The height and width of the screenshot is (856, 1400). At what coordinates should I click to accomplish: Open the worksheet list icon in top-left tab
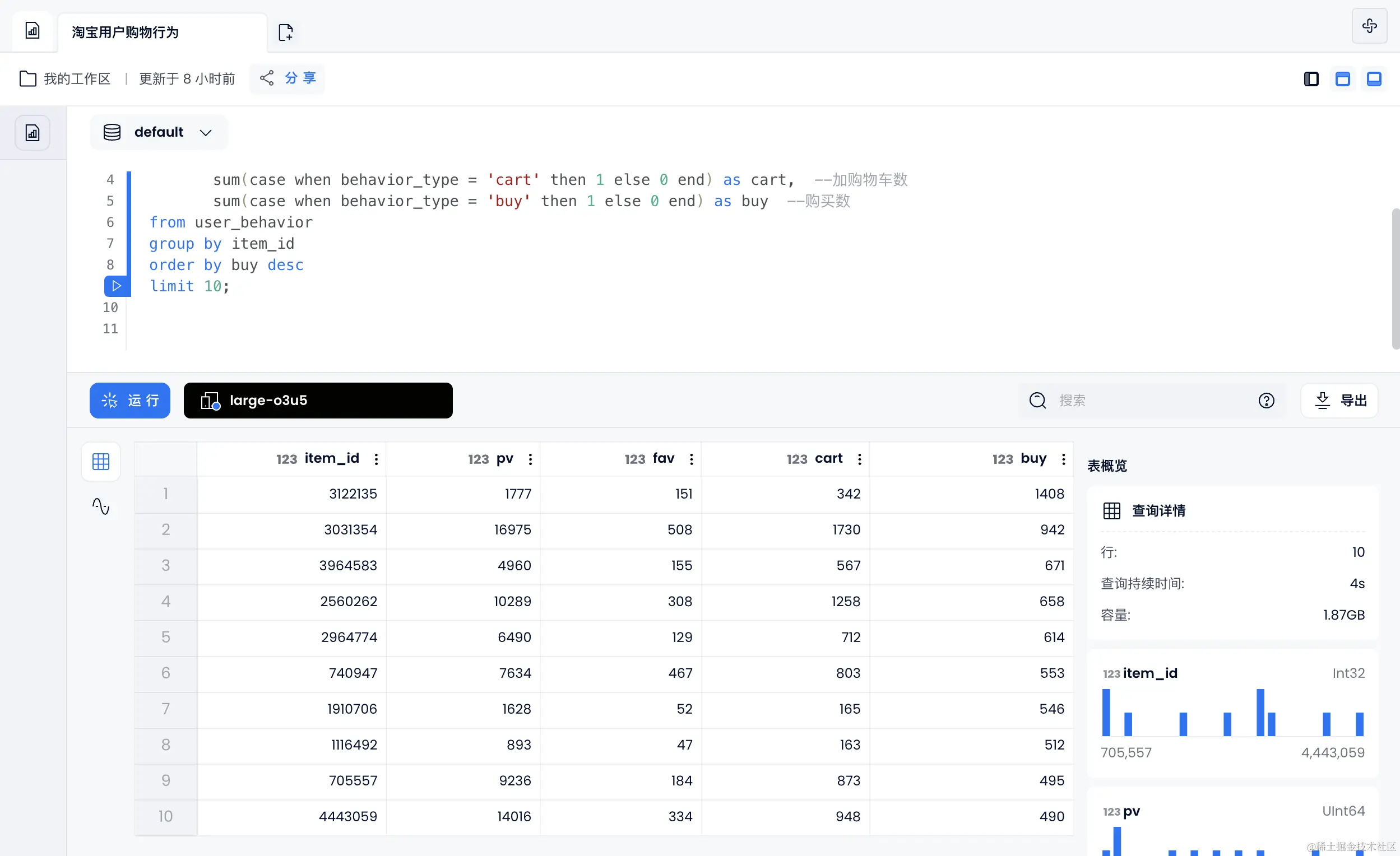click(x=33, y=31)
